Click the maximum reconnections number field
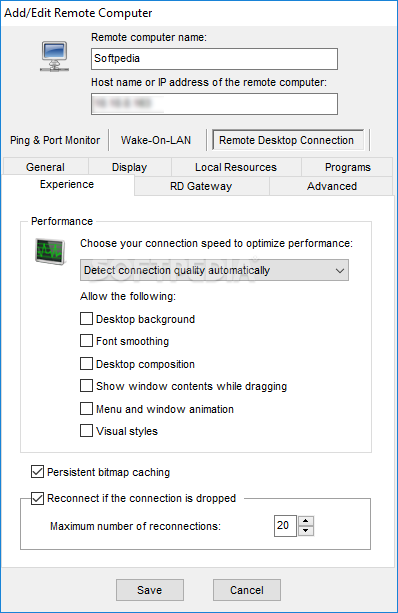Image resolution: width=398 pixels, height=613 pixels. (x=285, y=526)
